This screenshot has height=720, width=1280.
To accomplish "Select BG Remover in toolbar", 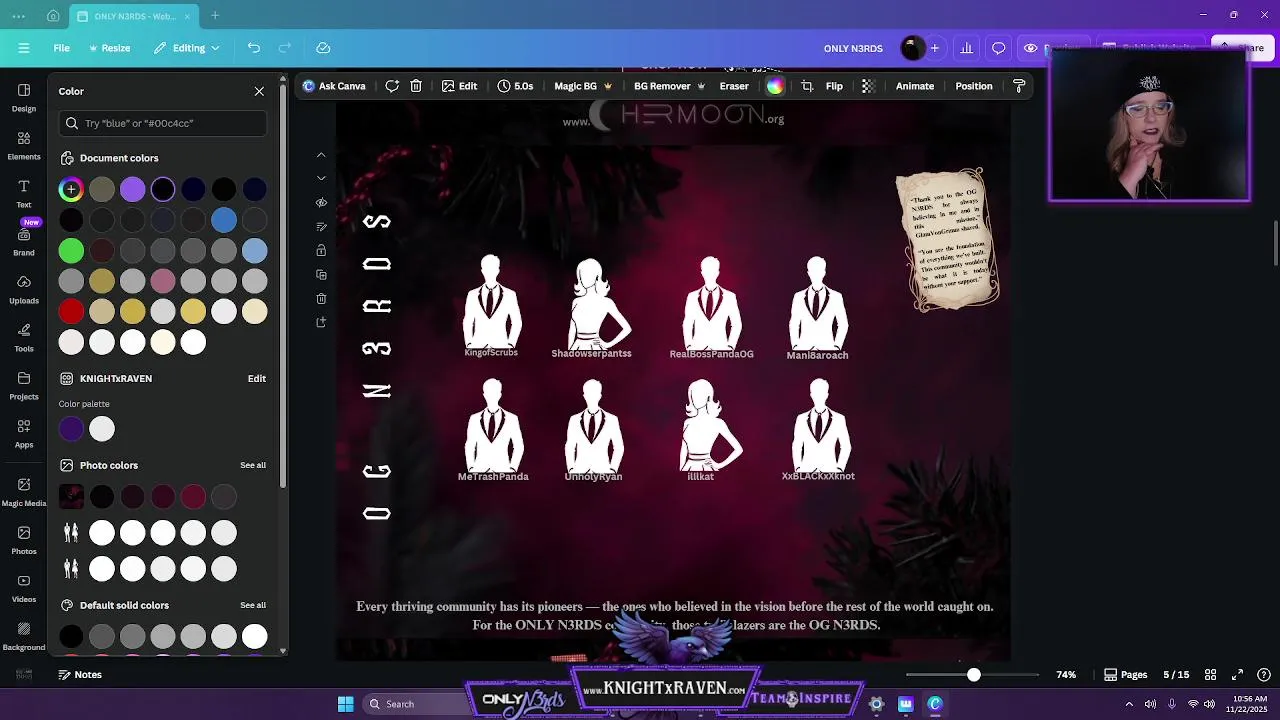I will pyautogui.click(x=669, y=86).
